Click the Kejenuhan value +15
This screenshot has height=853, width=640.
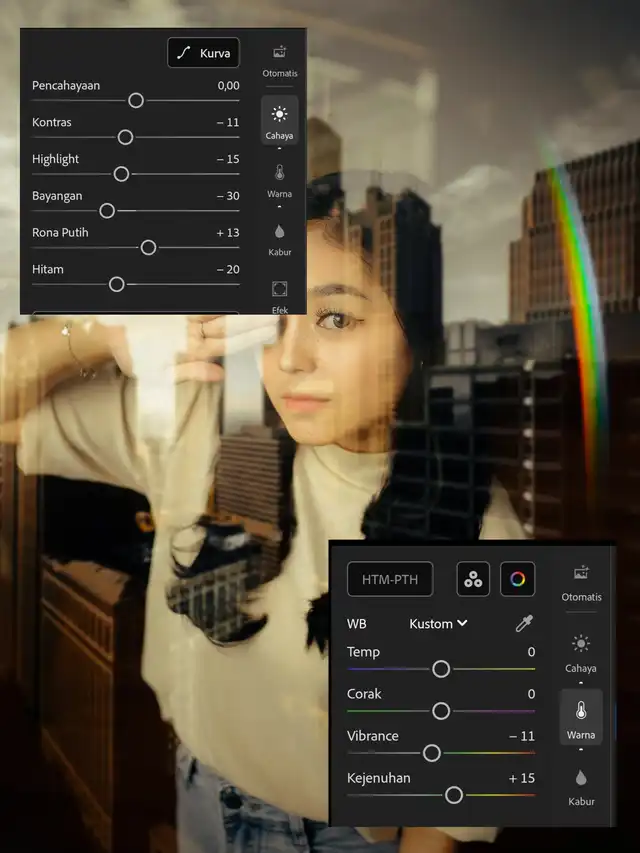[x=521, y=778]
